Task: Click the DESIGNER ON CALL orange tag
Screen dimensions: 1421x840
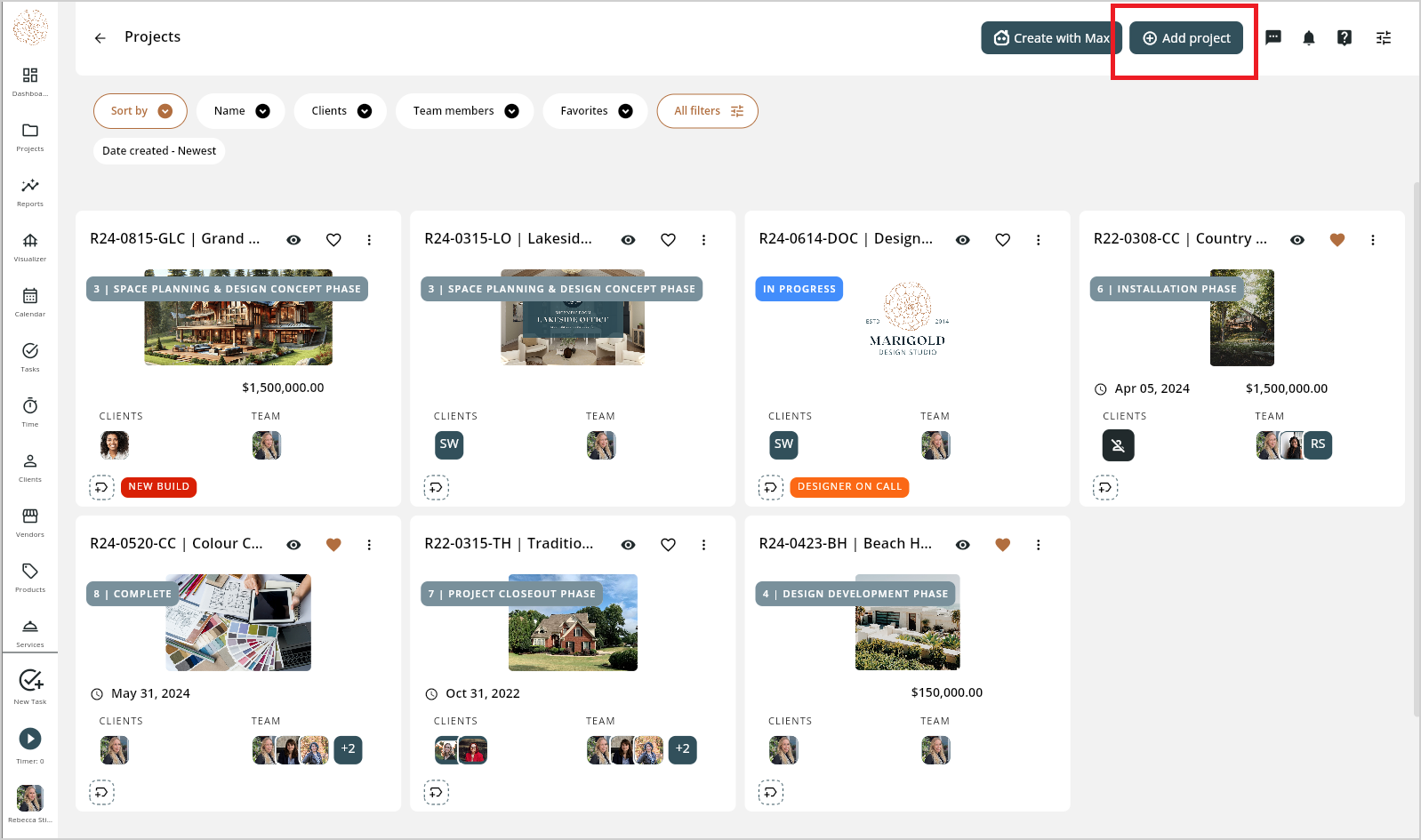Action: [x=849, y=487]
